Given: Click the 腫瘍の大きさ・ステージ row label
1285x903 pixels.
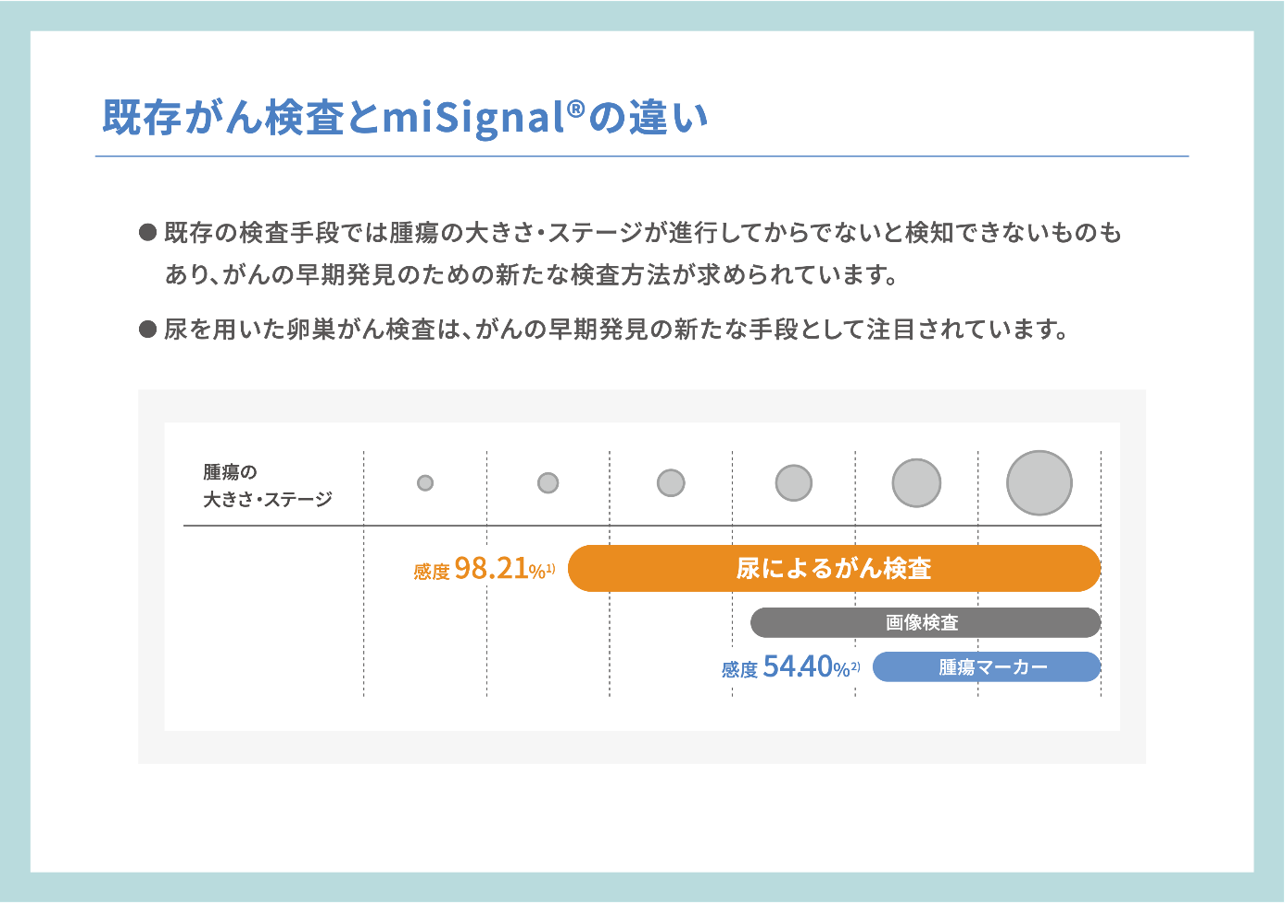Looking at the screenshot, I should coord(267,484).
